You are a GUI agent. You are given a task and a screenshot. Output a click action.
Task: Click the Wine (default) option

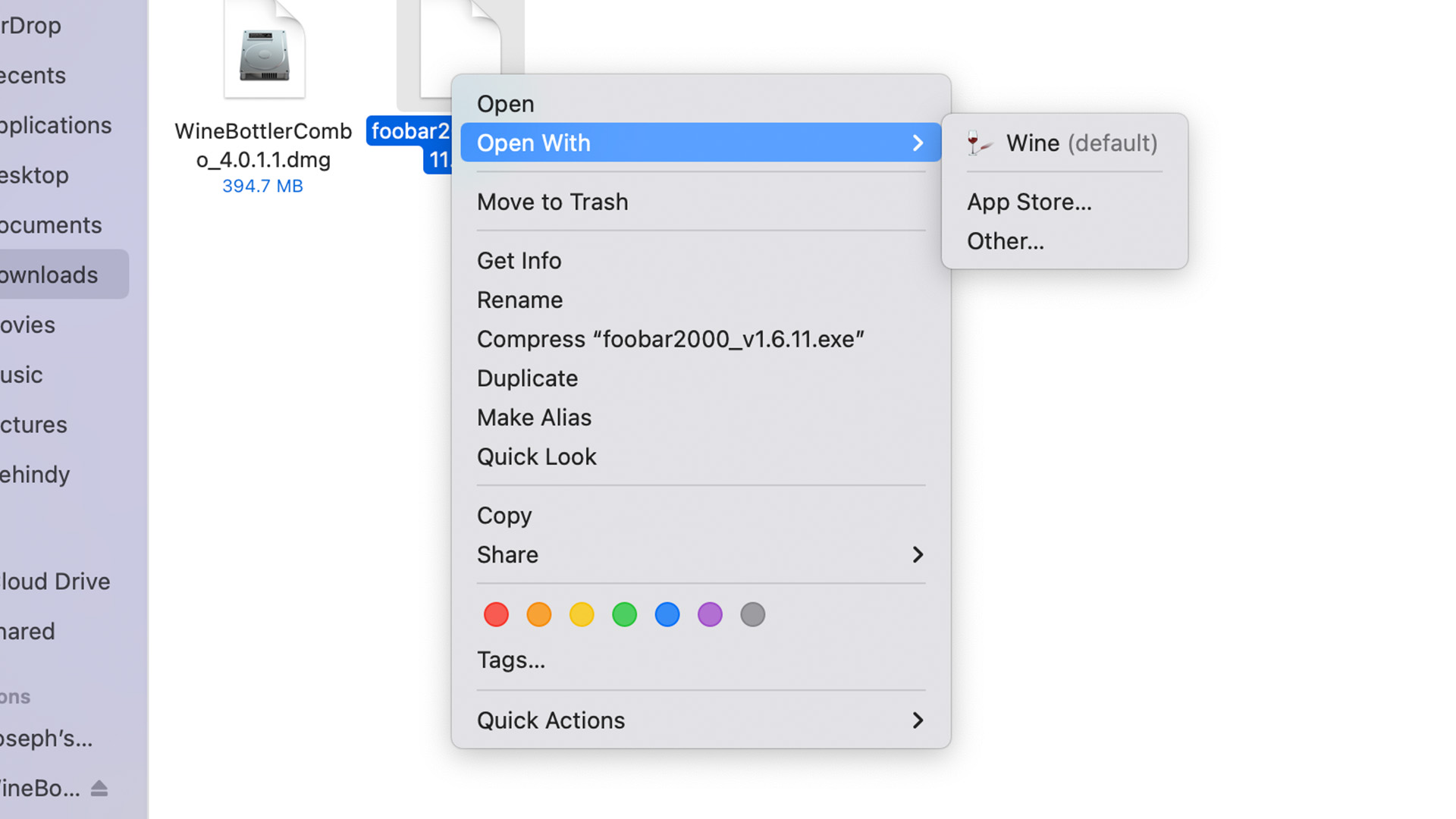pos(1063,142)
